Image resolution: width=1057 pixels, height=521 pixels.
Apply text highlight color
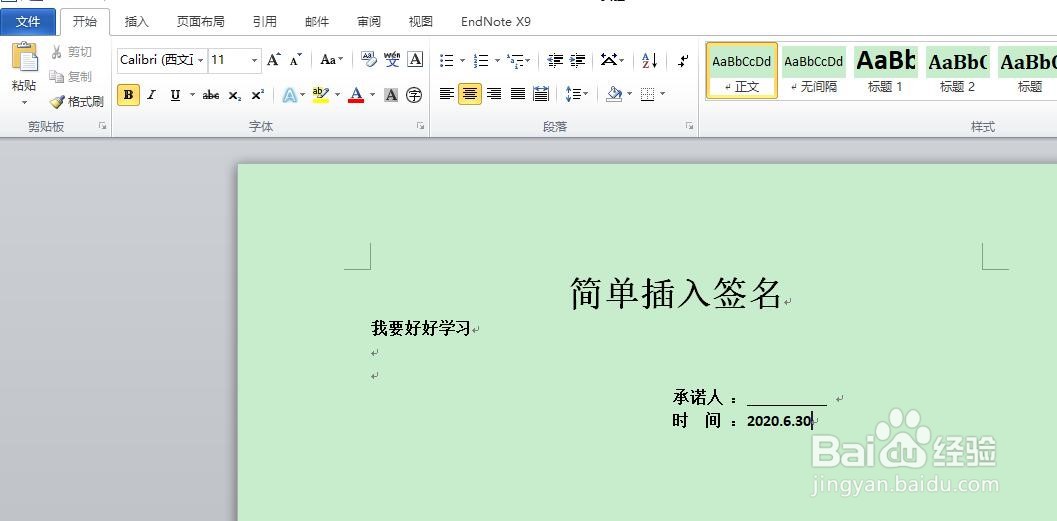(x=320, y=95)
